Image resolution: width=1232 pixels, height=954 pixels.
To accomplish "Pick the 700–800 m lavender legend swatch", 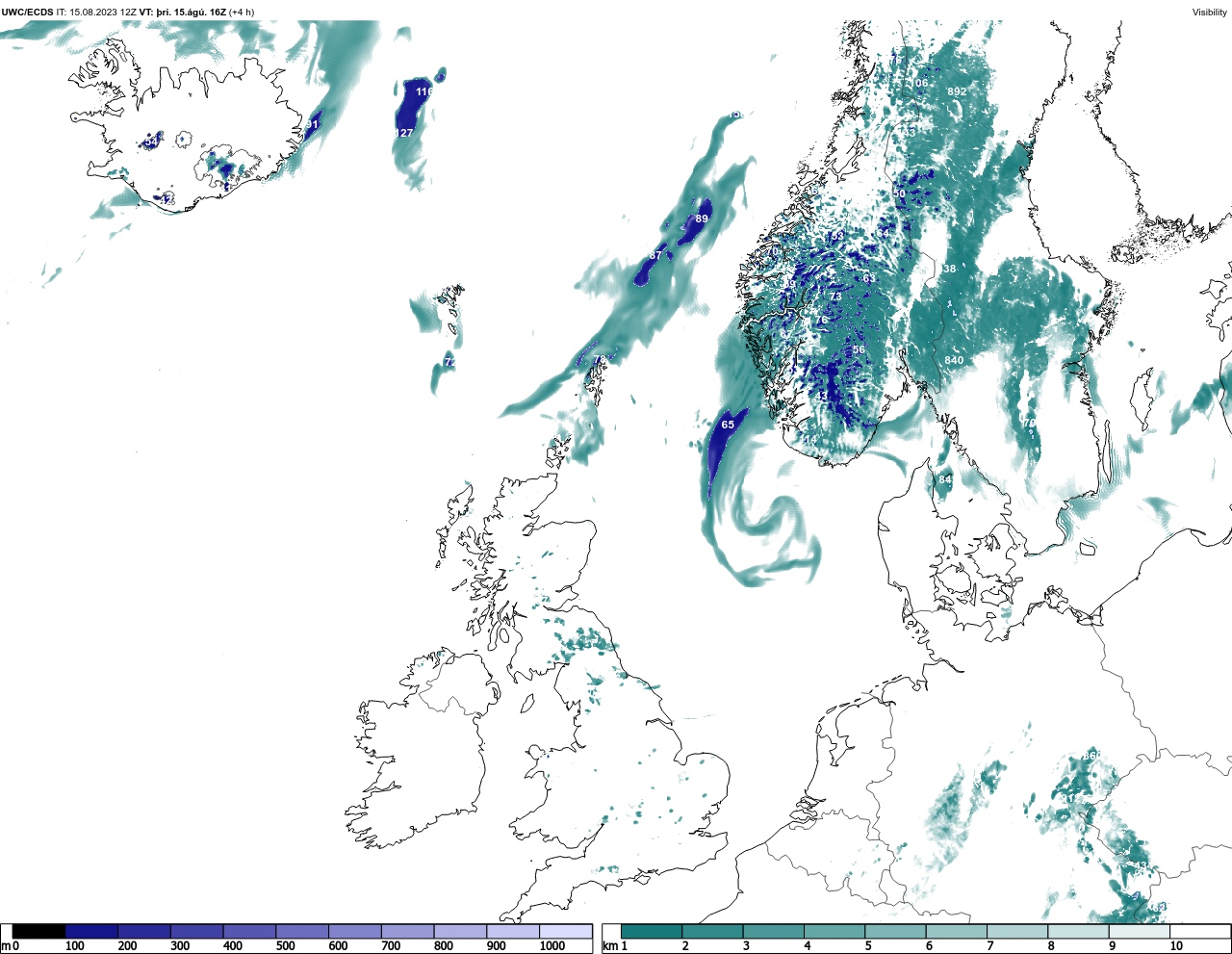I will click(407, 932).
